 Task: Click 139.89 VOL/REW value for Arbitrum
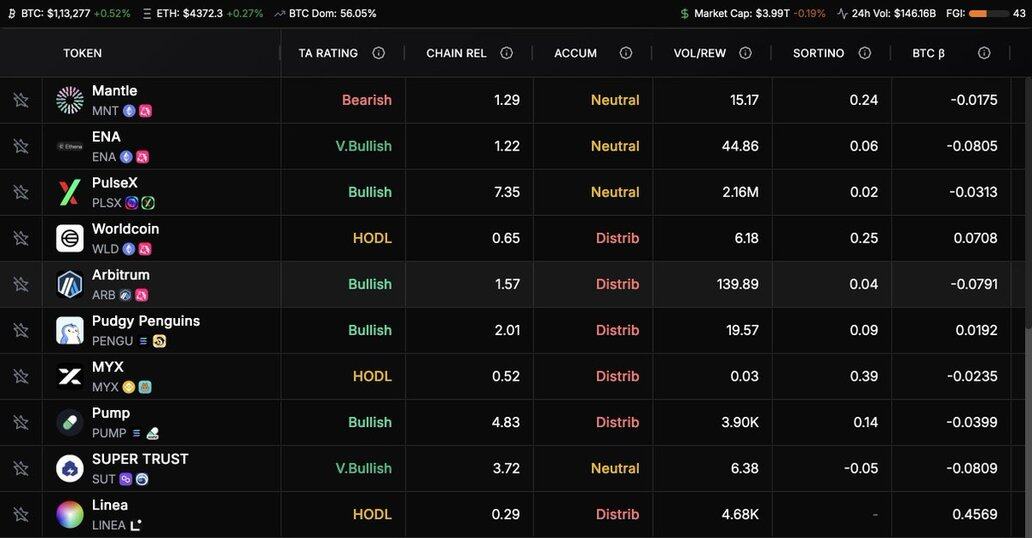(737, 284)
